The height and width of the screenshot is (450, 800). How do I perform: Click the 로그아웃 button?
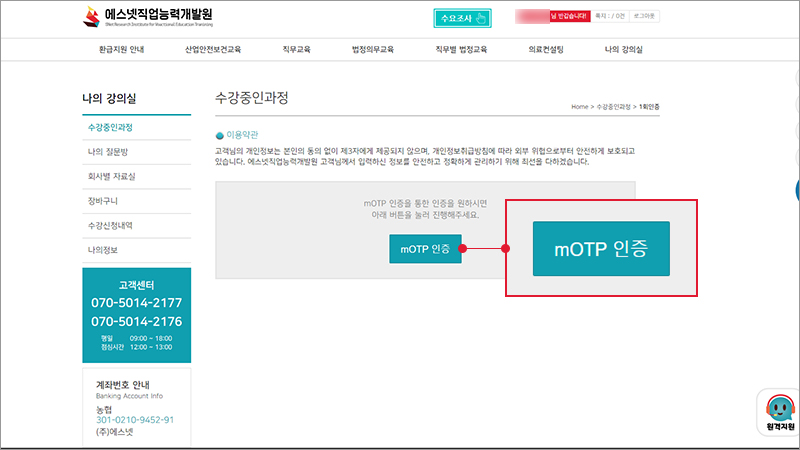[645, 17]
